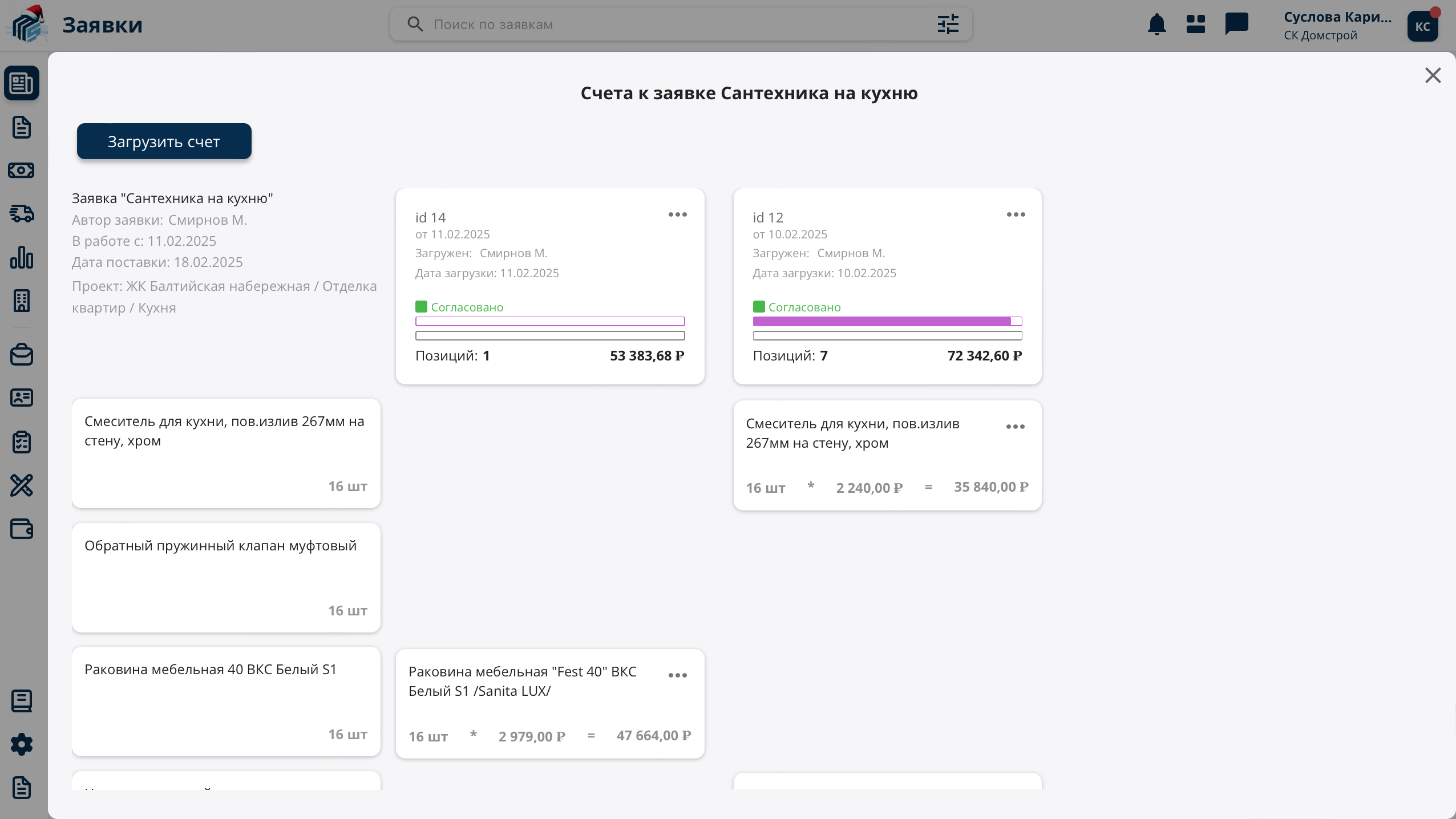Open search filter sliders icon
The image size is (1456, 819).
pyautogui.click(x=948, y=25)
